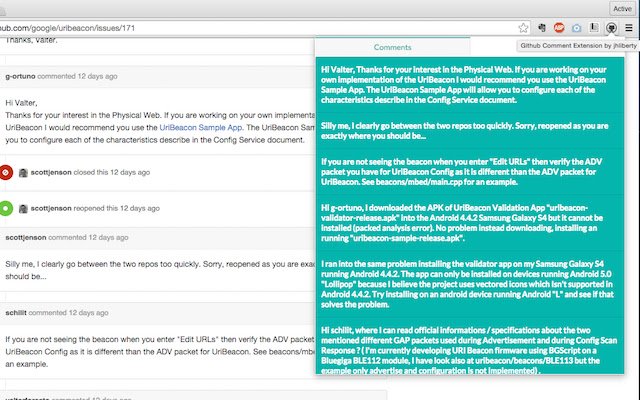Click the blue camera screenshot extension
Image resolution: width=640 pixels, height=400 pixels.
(576, 28)
